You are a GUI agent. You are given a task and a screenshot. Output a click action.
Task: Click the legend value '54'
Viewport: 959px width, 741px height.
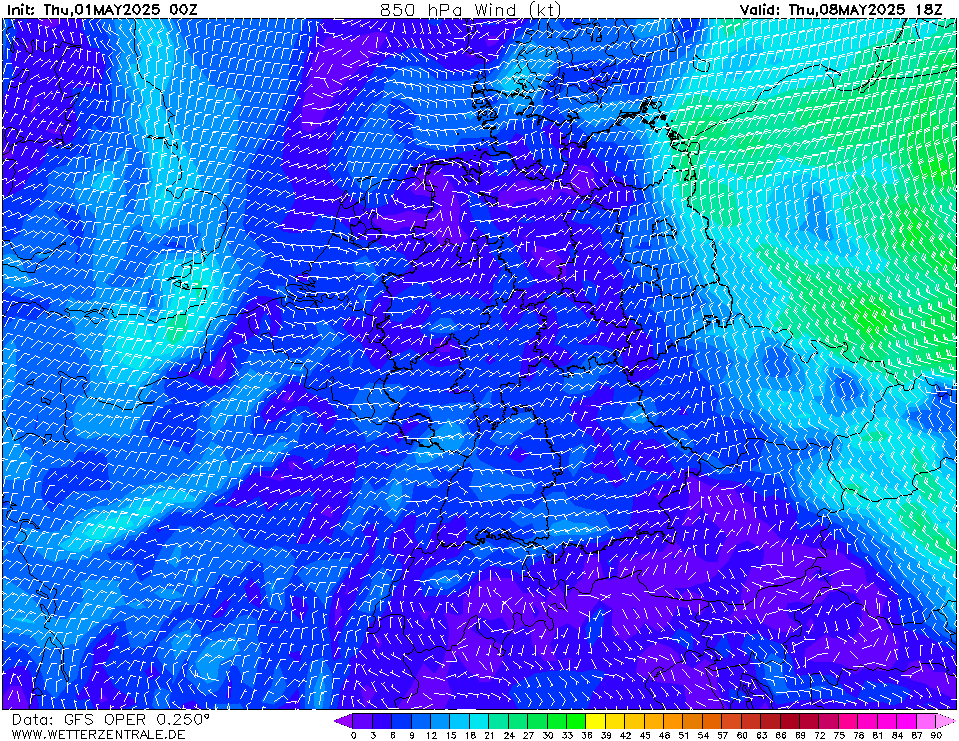703,735
